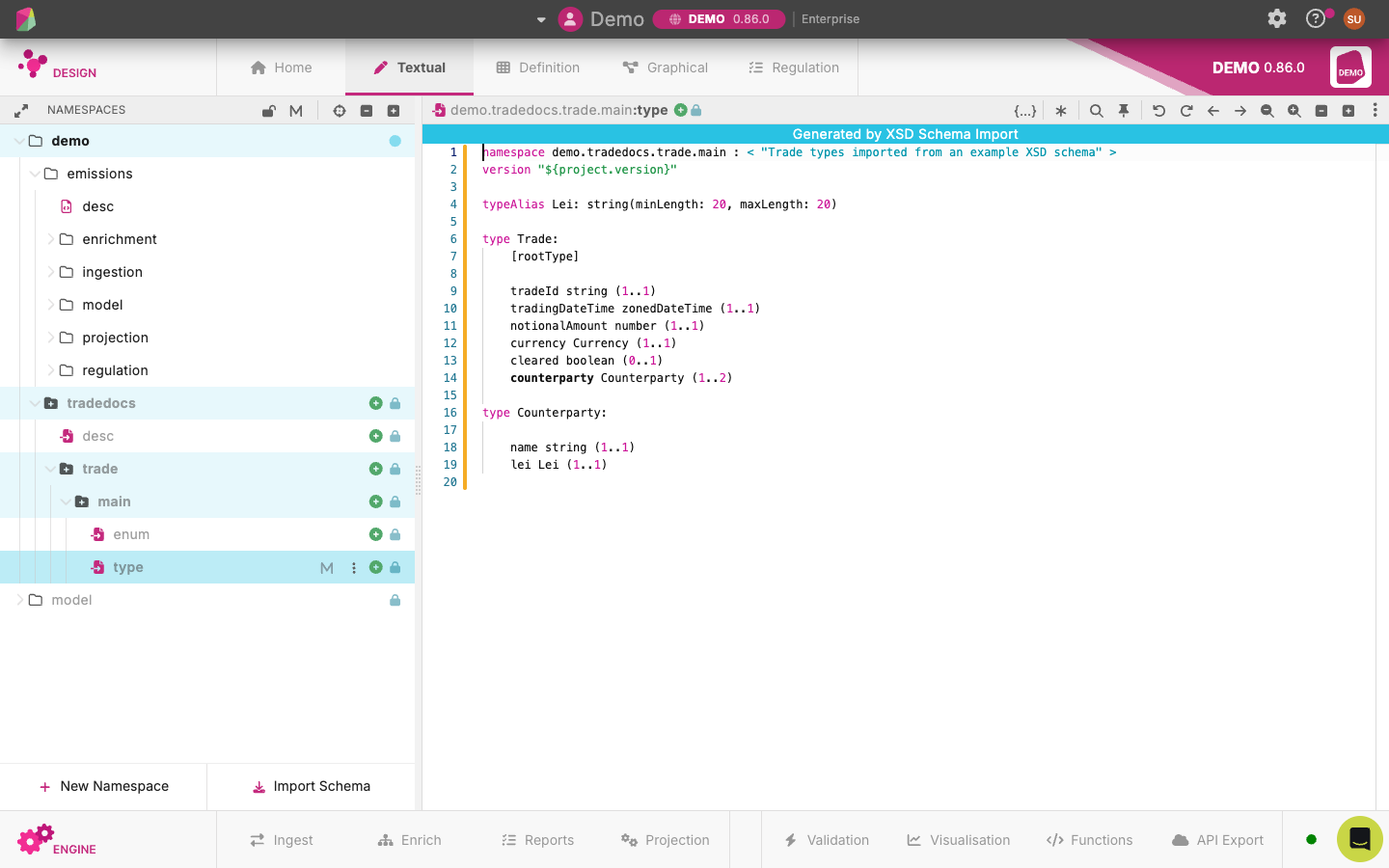The width and height of the screenshot is (1389, 868).
Task: Toggle the lock on the tradedocs row
Action: (395, 403)
